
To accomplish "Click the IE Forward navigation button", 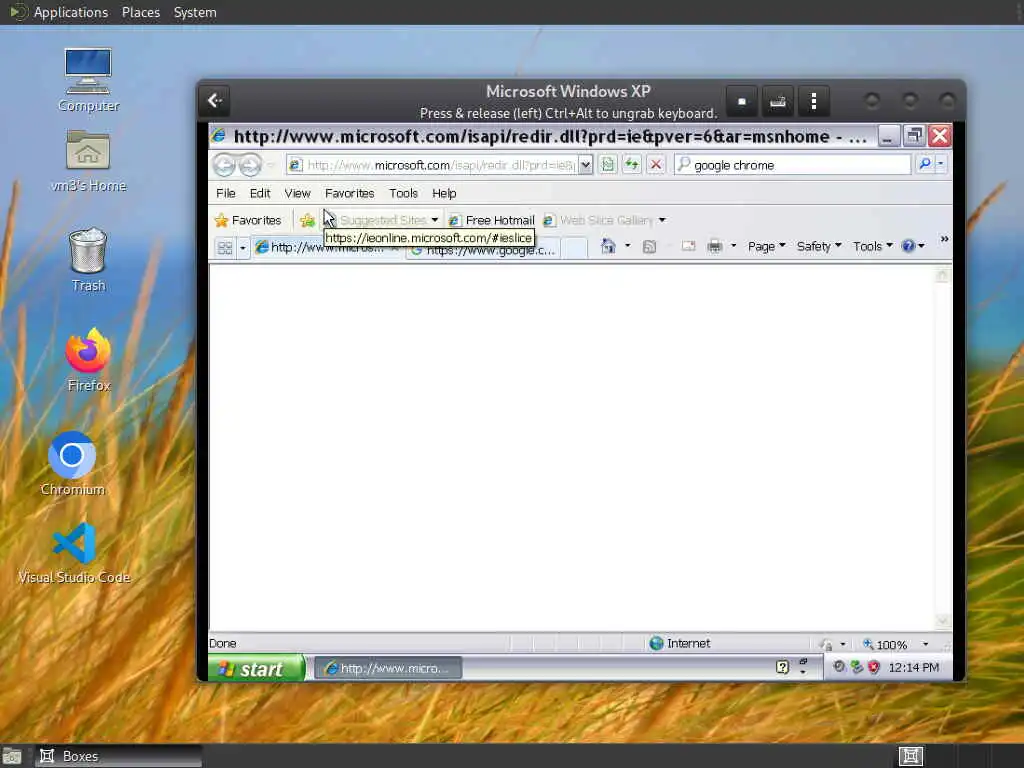I will click(249, 165).
